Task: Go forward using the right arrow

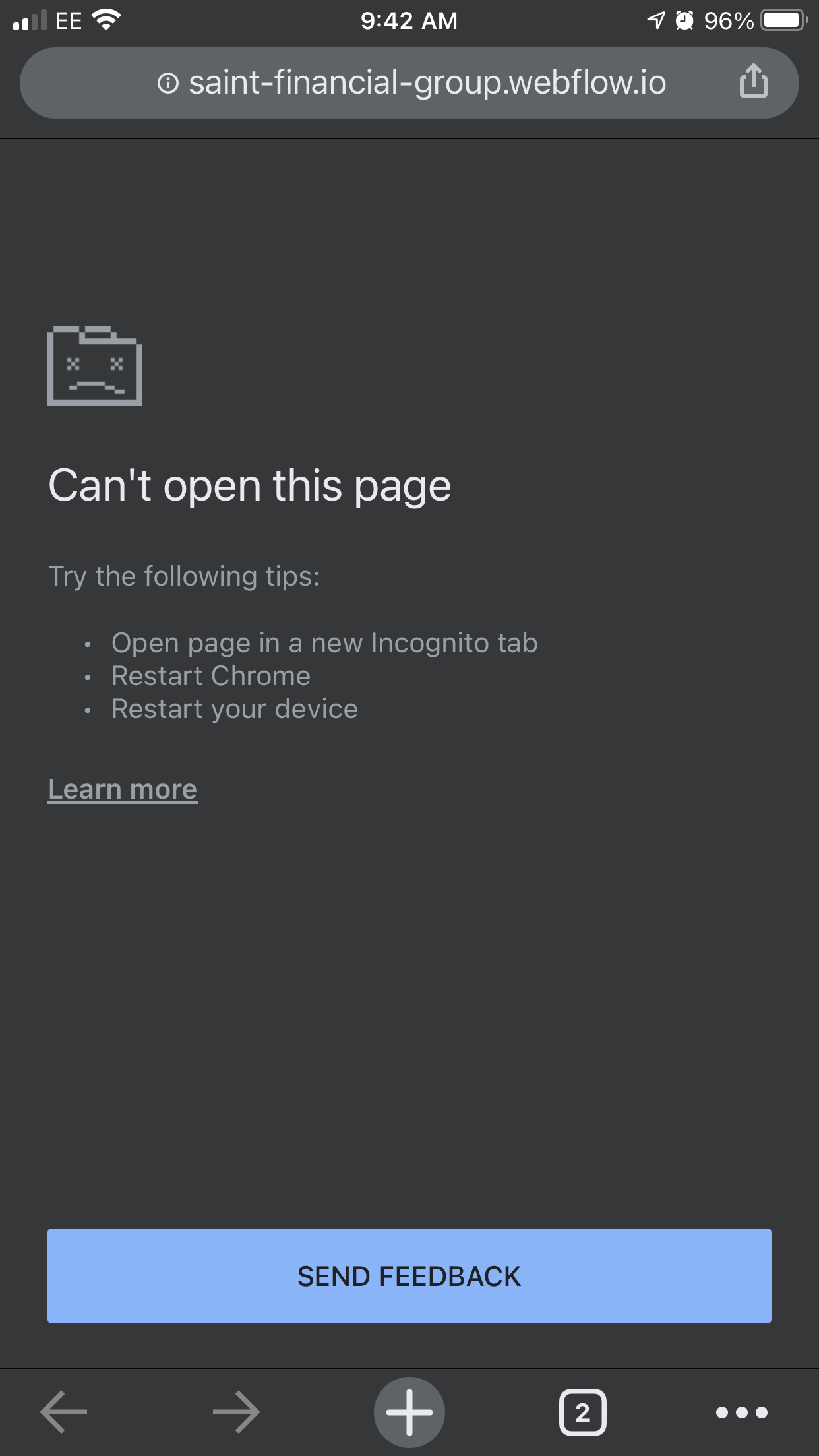Action: [x=236, y=1412]
